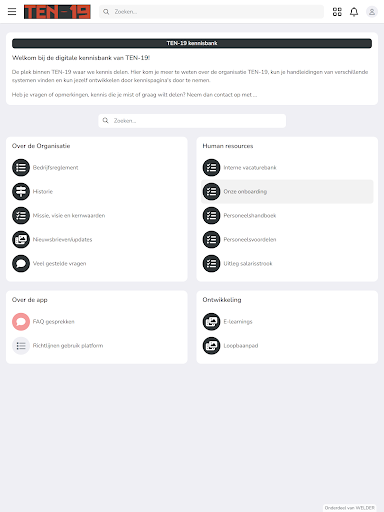Click the E-learnings images icon
384x512 pixels.
pyautogui.click(x=211, y=322)
